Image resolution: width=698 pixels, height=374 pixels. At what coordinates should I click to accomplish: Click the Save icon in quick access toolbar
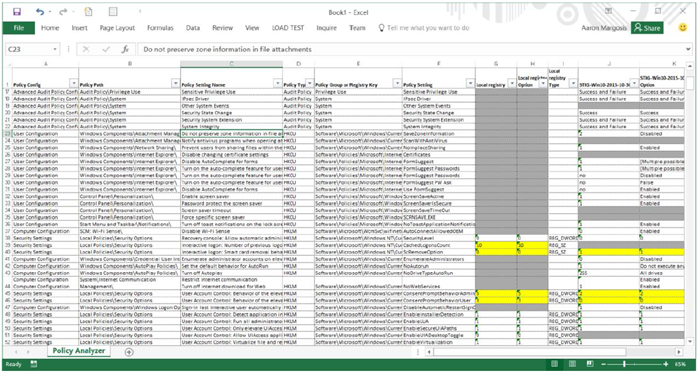pyautogui.click(x=17, y=12)
